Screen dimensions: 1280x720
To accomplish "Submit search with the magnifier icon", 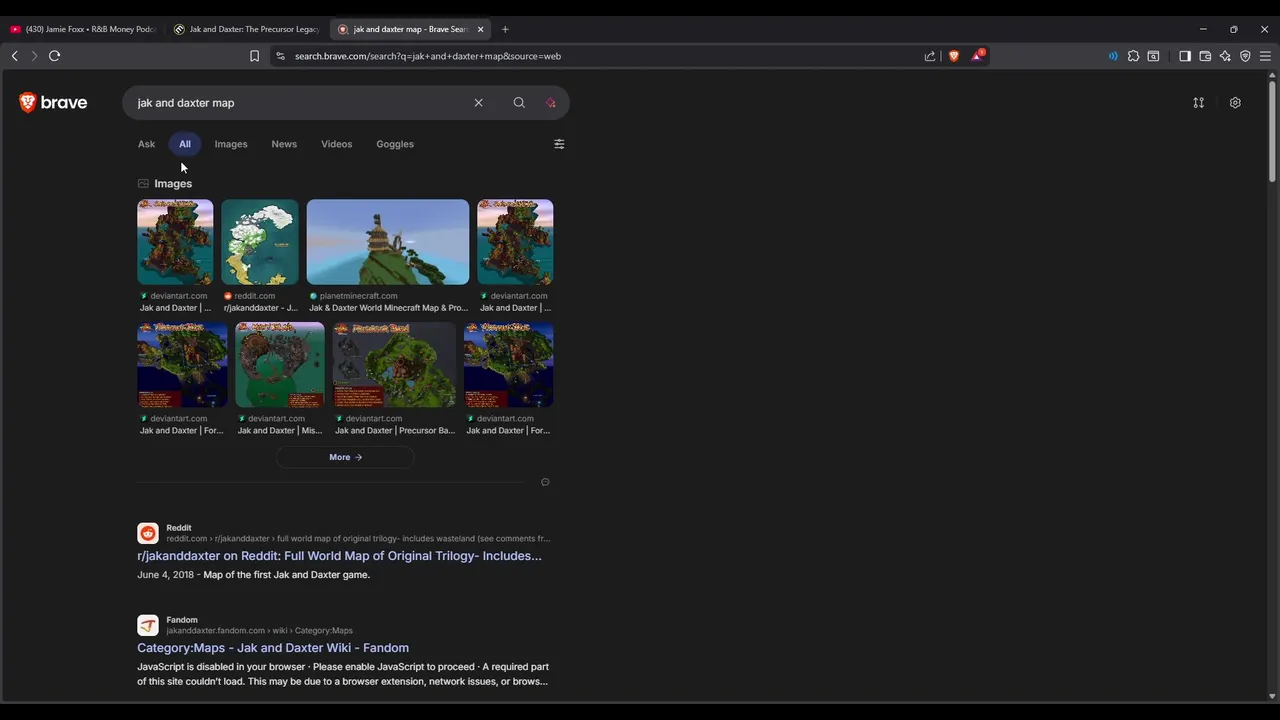I will [519, 103].
